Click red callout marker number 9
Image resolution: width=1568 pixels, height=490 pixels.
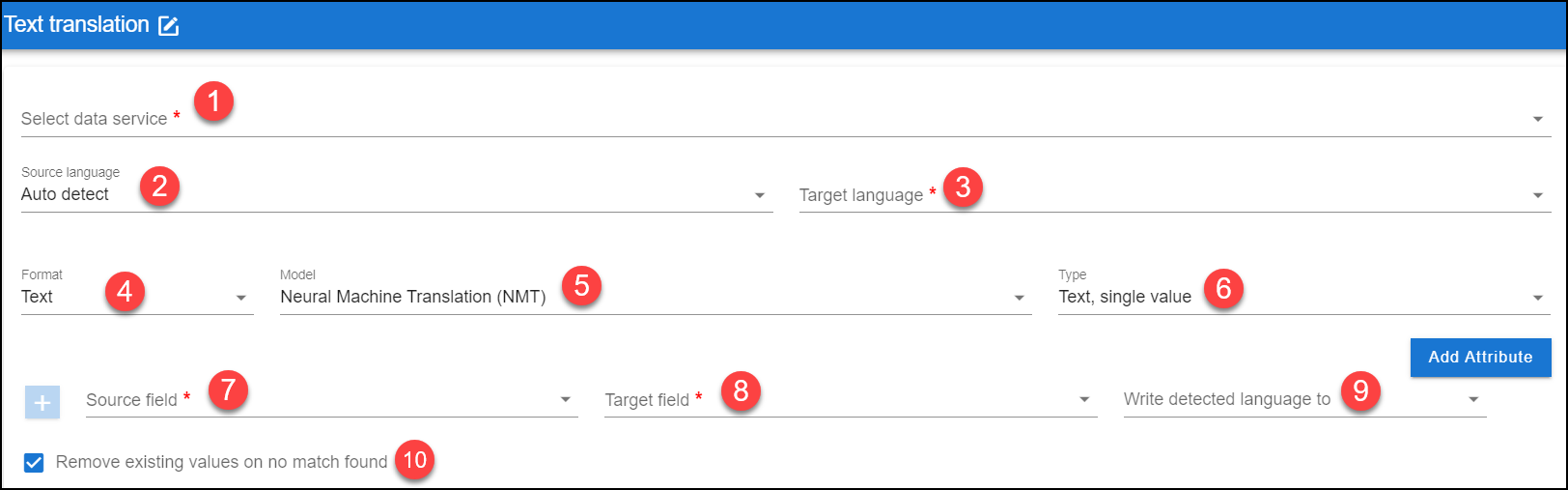(x=1360, y=391)
